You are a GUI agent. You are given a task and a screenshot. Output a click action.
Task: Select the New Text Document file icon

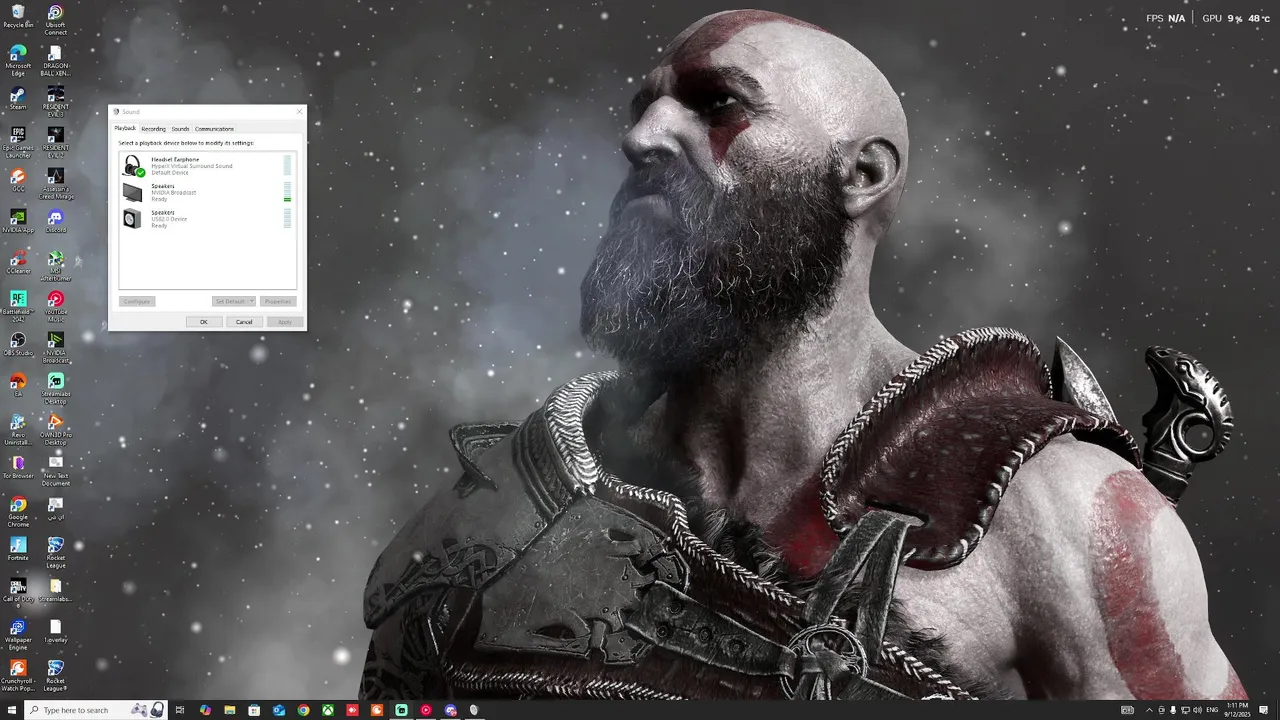coord(56,471)
